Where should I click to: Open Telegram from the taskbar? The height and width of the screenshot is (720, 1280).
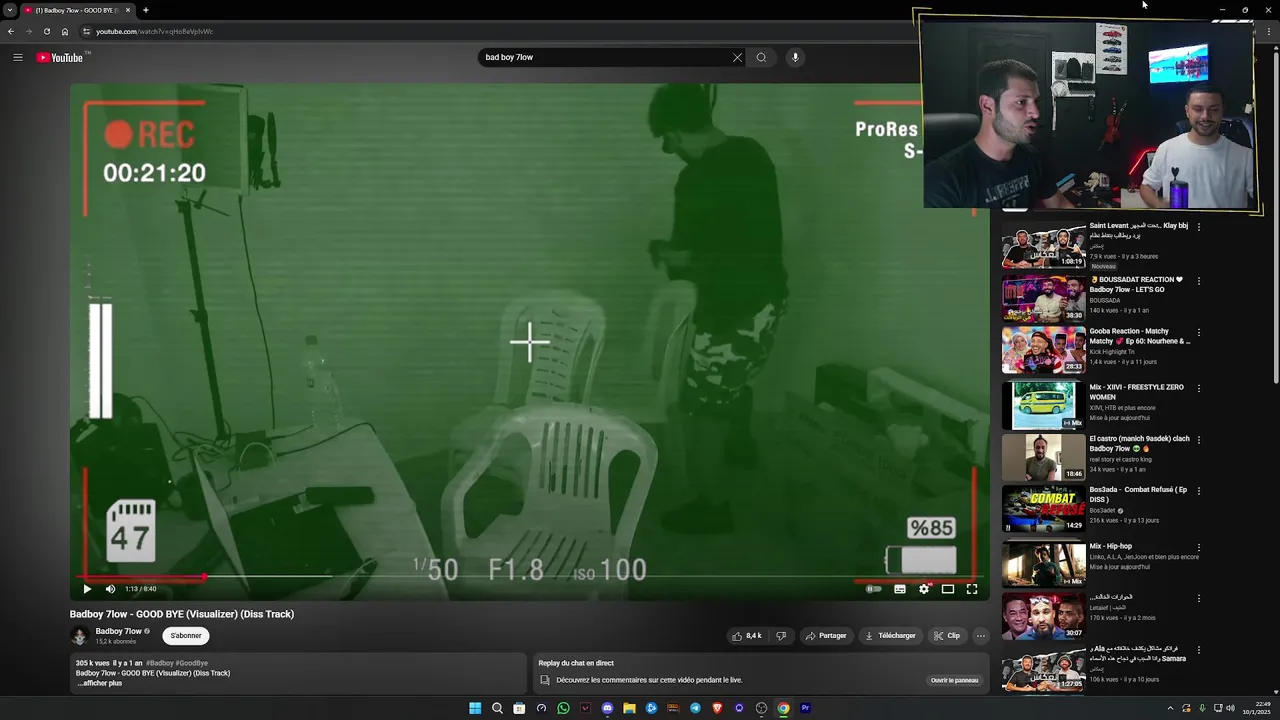pyautogui.click(x=695, y=708)
